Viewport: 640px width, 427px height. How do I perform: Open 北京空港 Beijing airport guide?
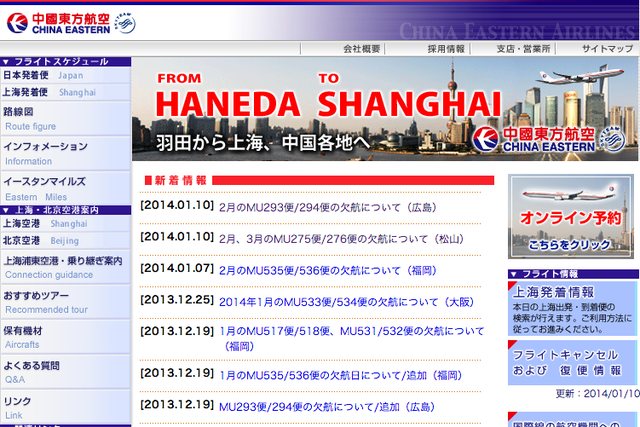[65, 241]
